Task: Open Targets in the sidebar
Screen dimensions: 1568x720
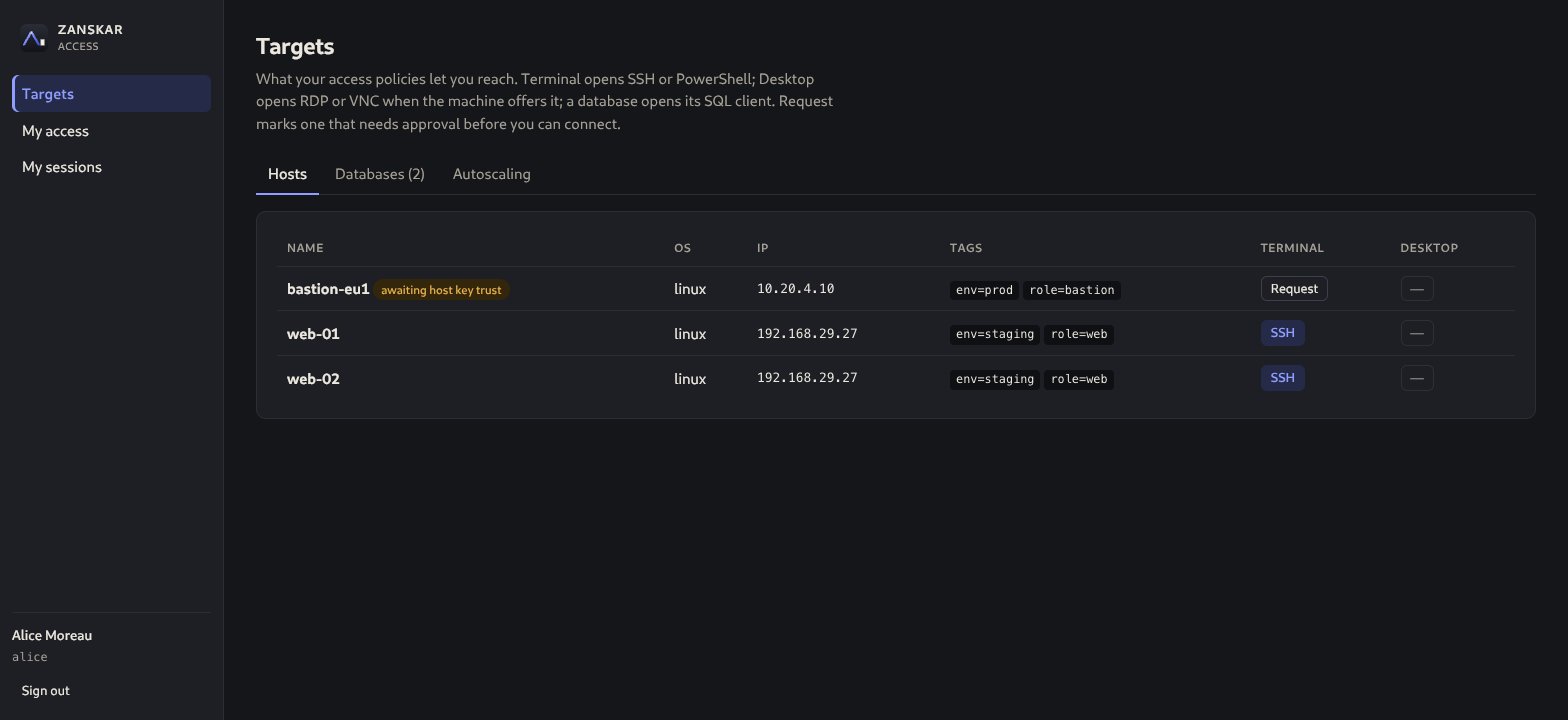Action: [x=112, y=94]
